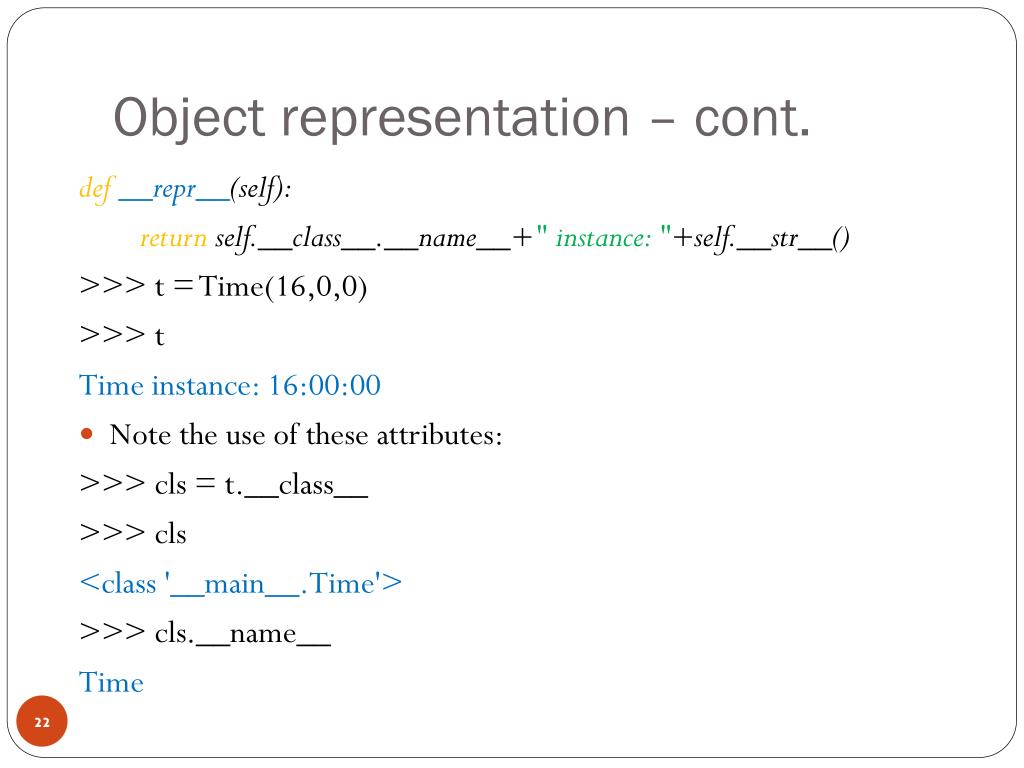Click the orange slide number 22 badge
The image size is (1024, 768).
[x=42, y=721]
